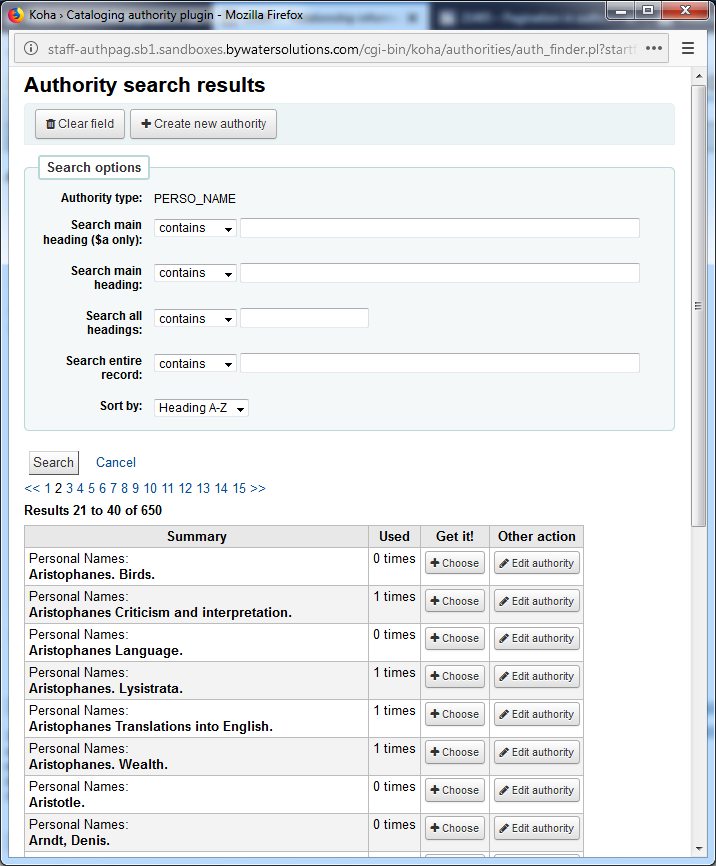Expand the Sort by Heading A-Z dropdown

[201, 408]
